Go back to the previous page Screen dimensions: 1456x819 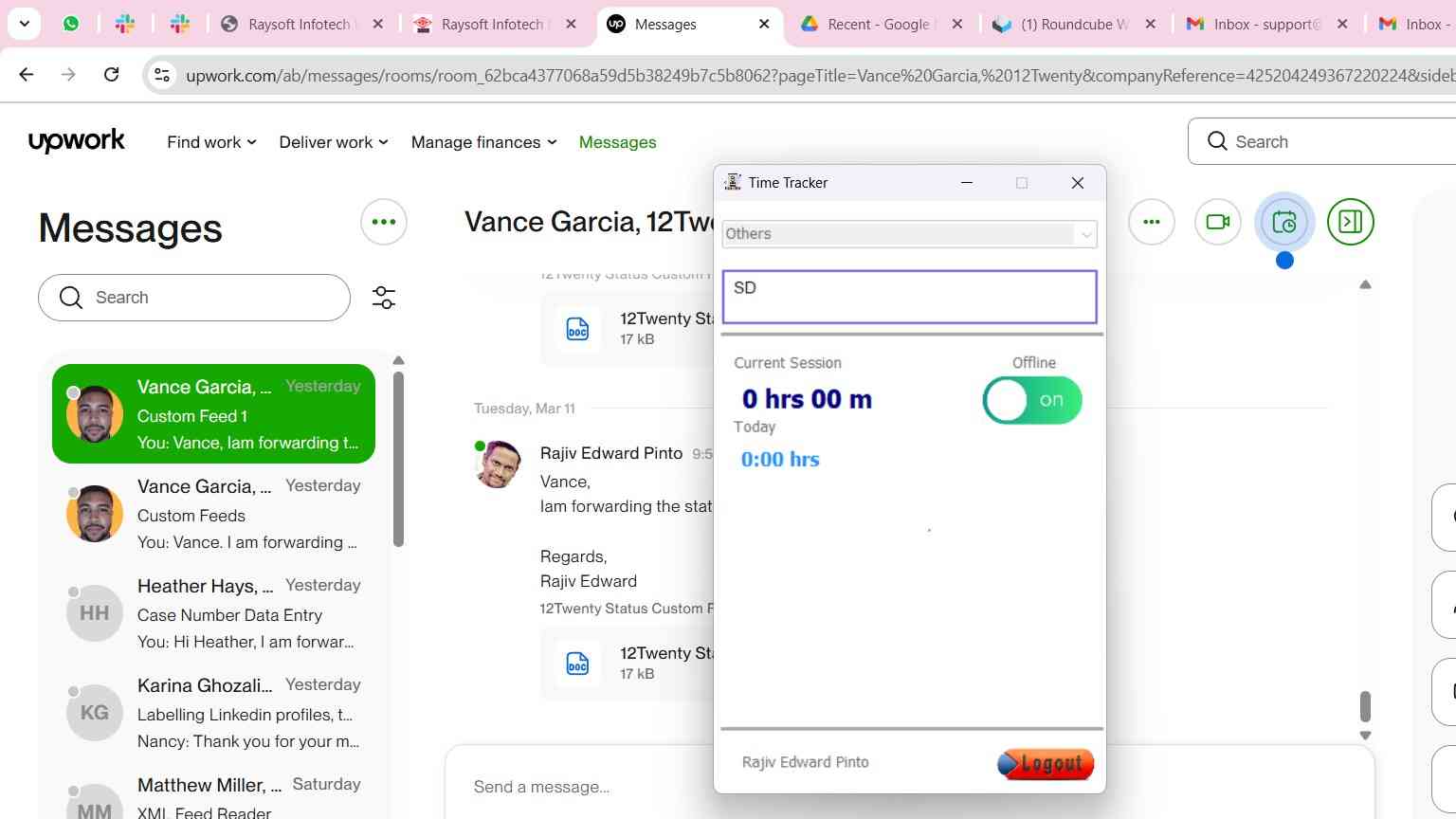pos(27,74)
